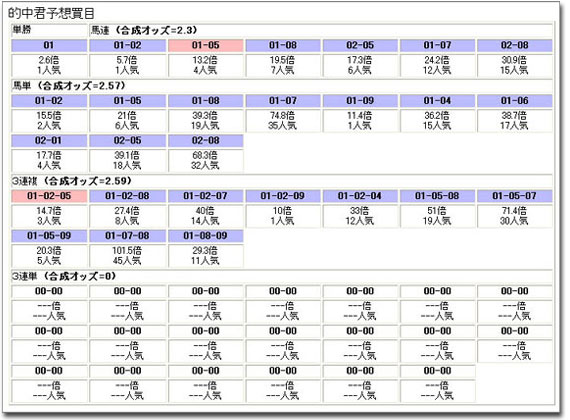Click the 10倍 1人気 odds cell
570x420 pixels.
pyautogui.click(x=282, y=216)
